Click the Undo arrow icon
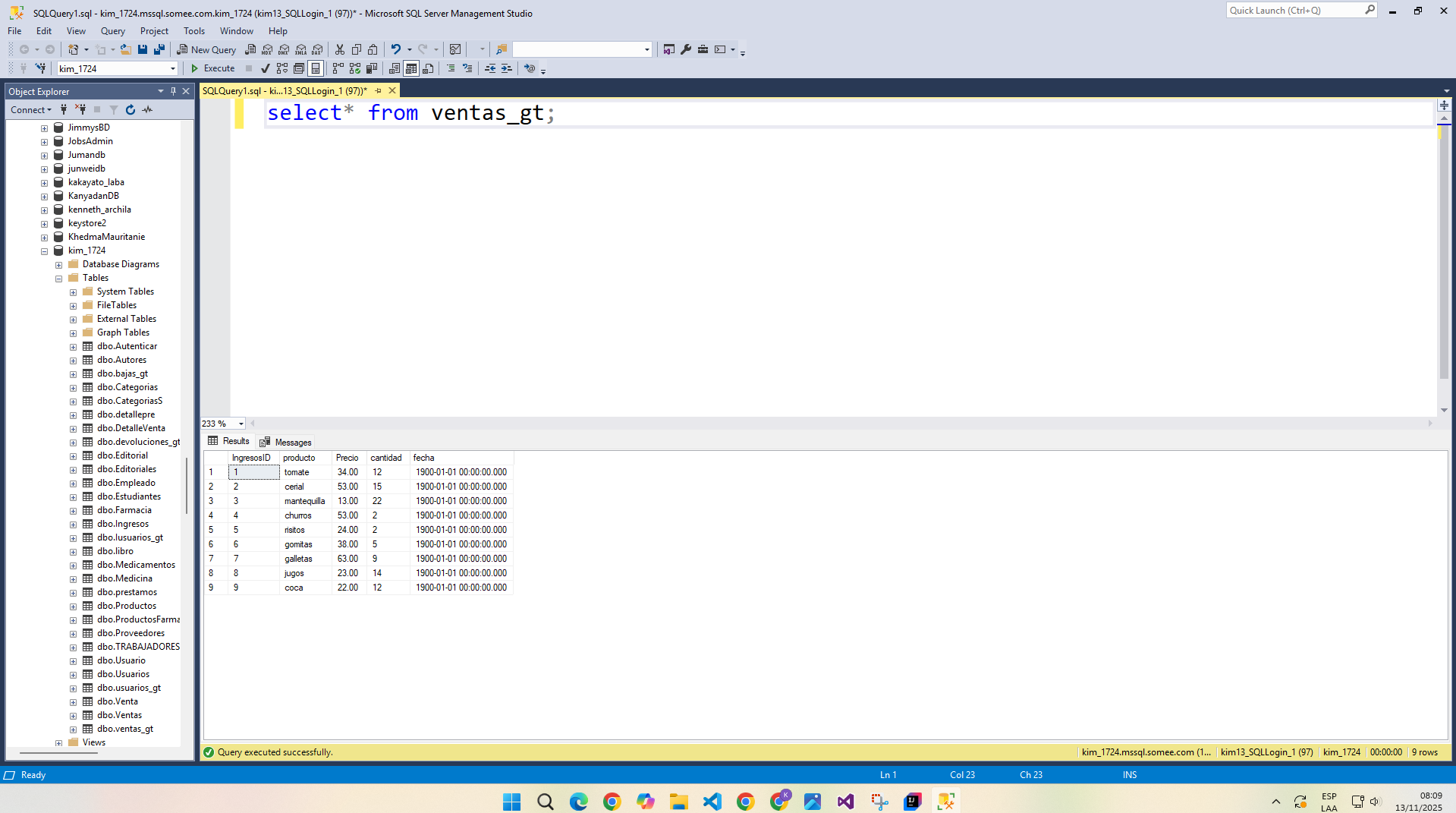The height and width of the screenshot is (813, 1456). coord(395,49)
